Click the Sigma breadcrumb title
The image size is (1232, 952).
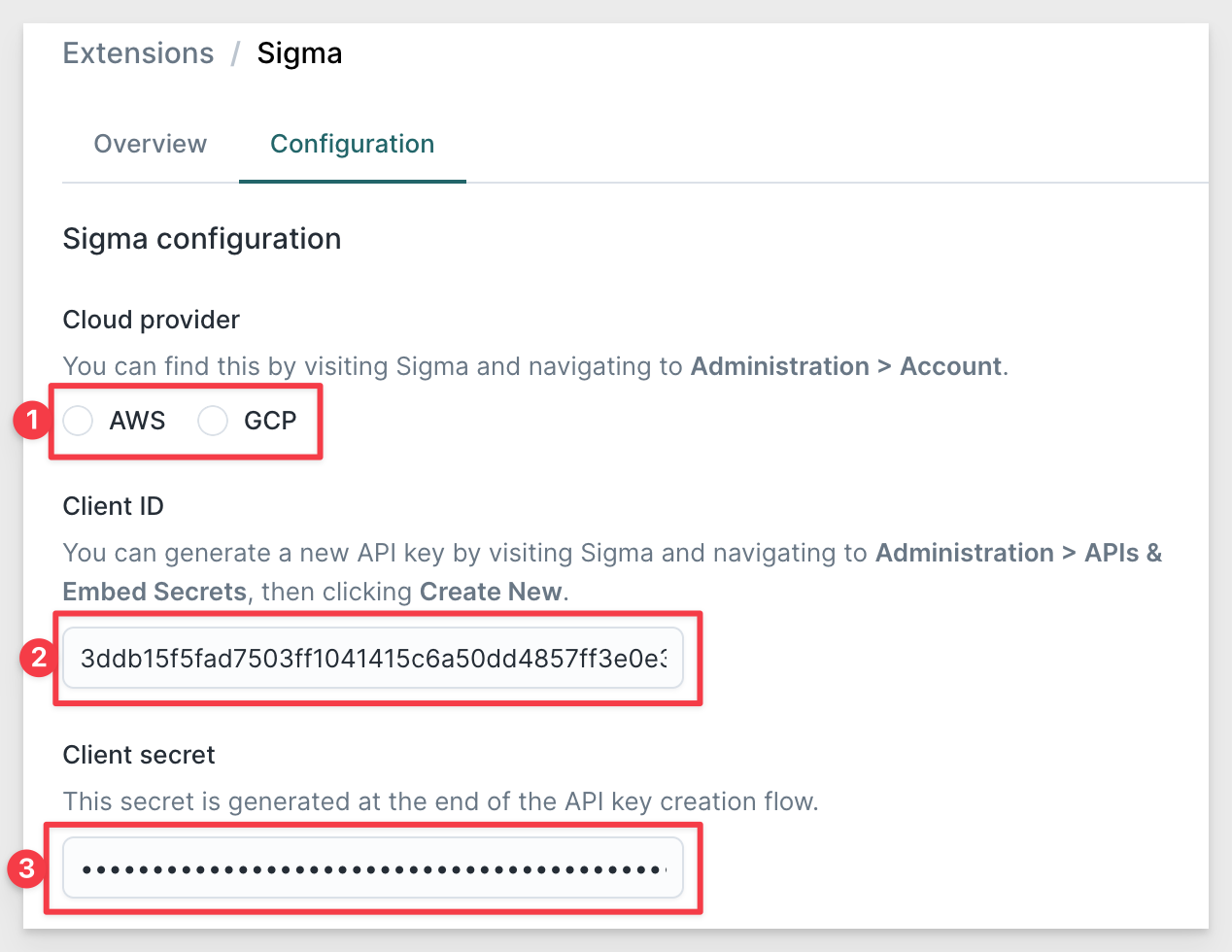tap(299, 53)
